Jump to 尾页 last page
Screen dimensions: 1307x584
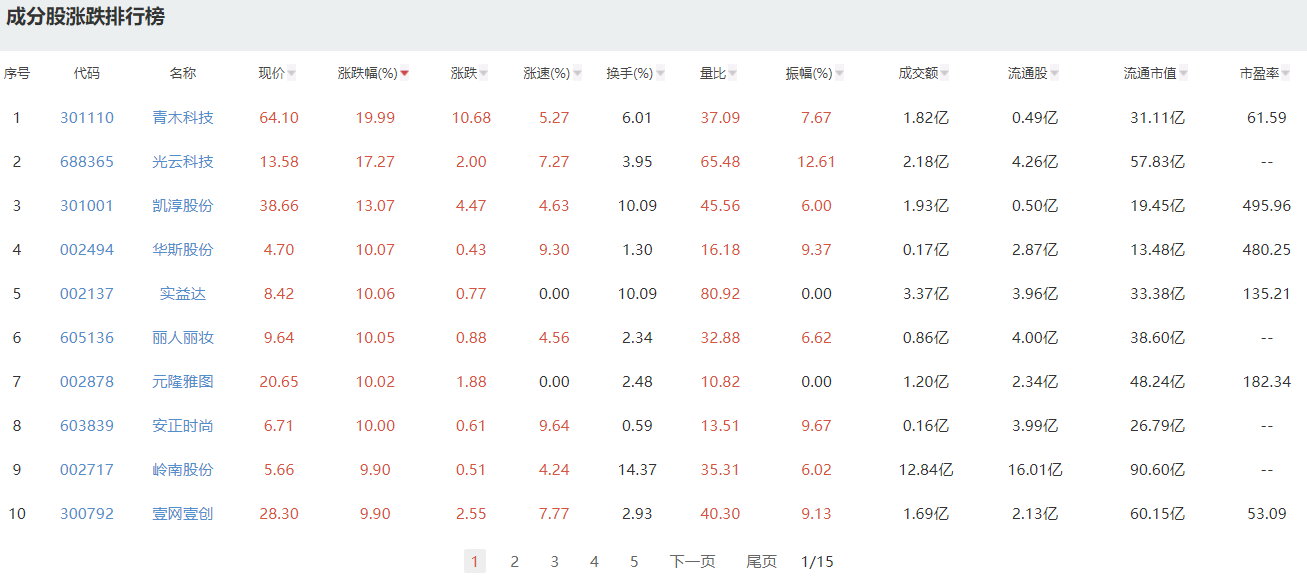[x=762, y=562]
